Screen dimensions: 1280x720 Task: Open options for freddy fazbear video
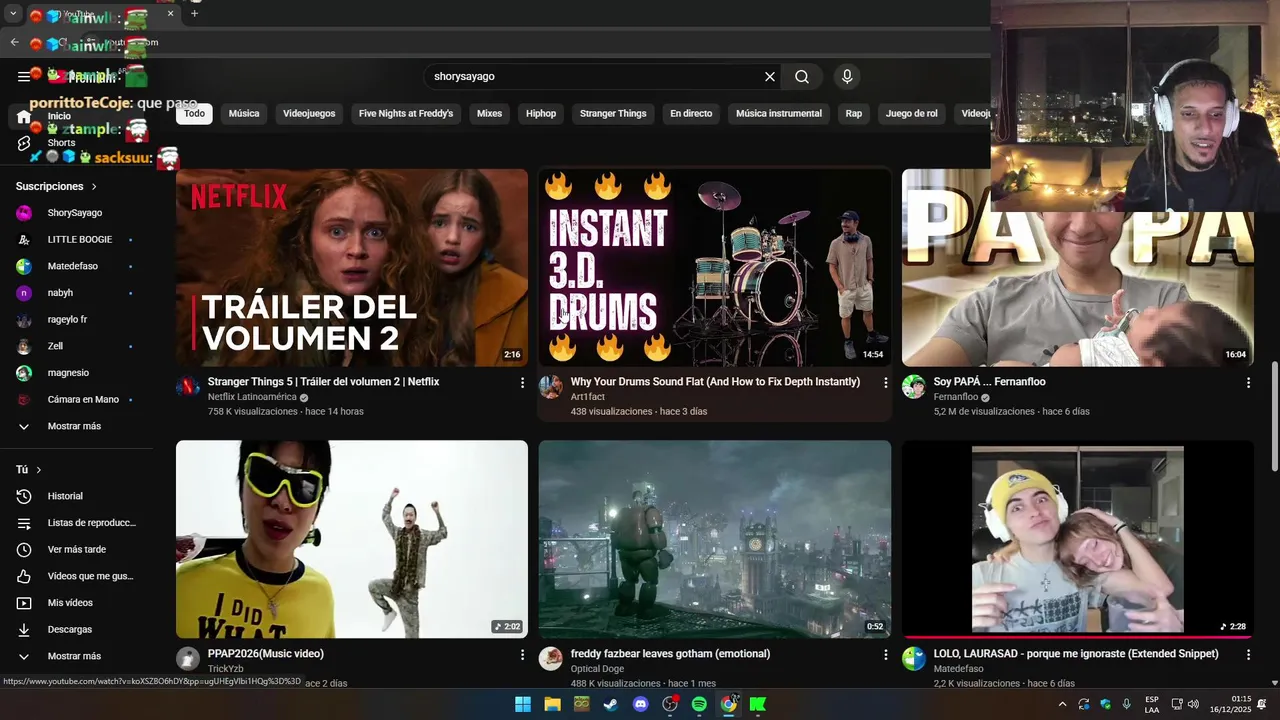point(885,654)
